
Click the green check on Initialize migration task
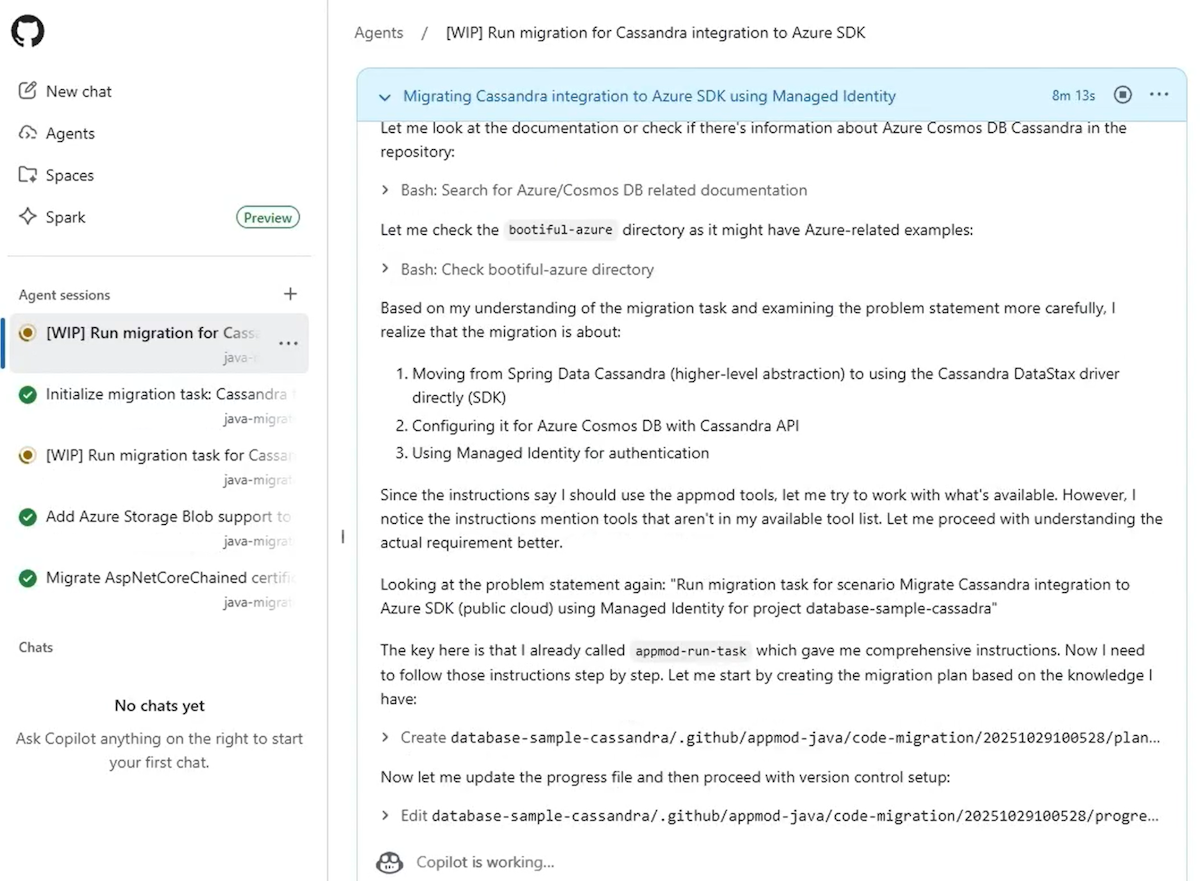[28, 395]
